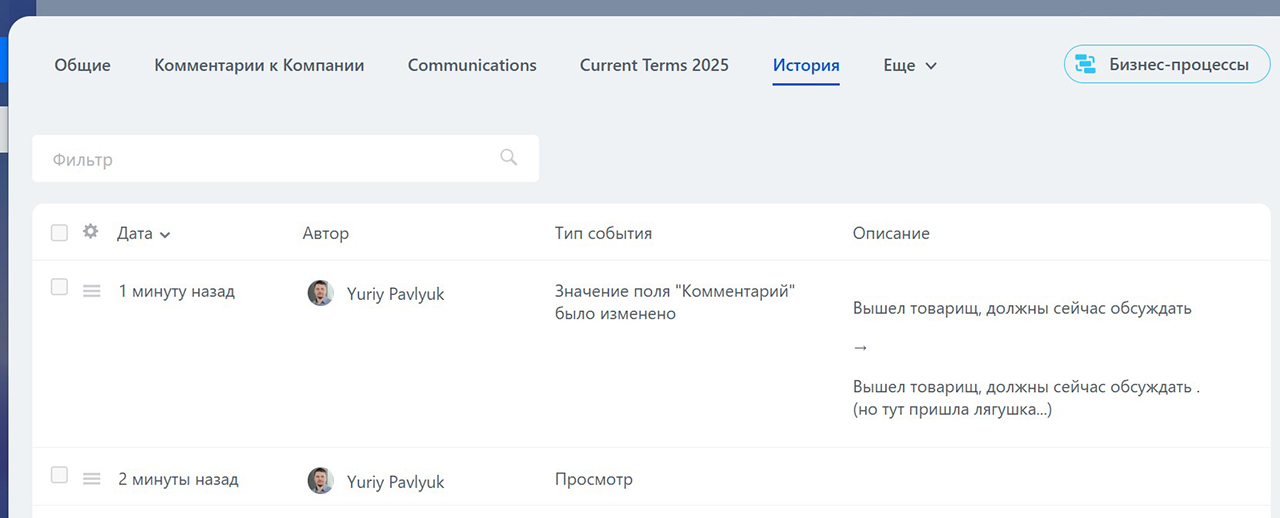Click Yuriy Pavlyuk avatar in Просмотр row
Screen dimensions: 1280x518
320,481
